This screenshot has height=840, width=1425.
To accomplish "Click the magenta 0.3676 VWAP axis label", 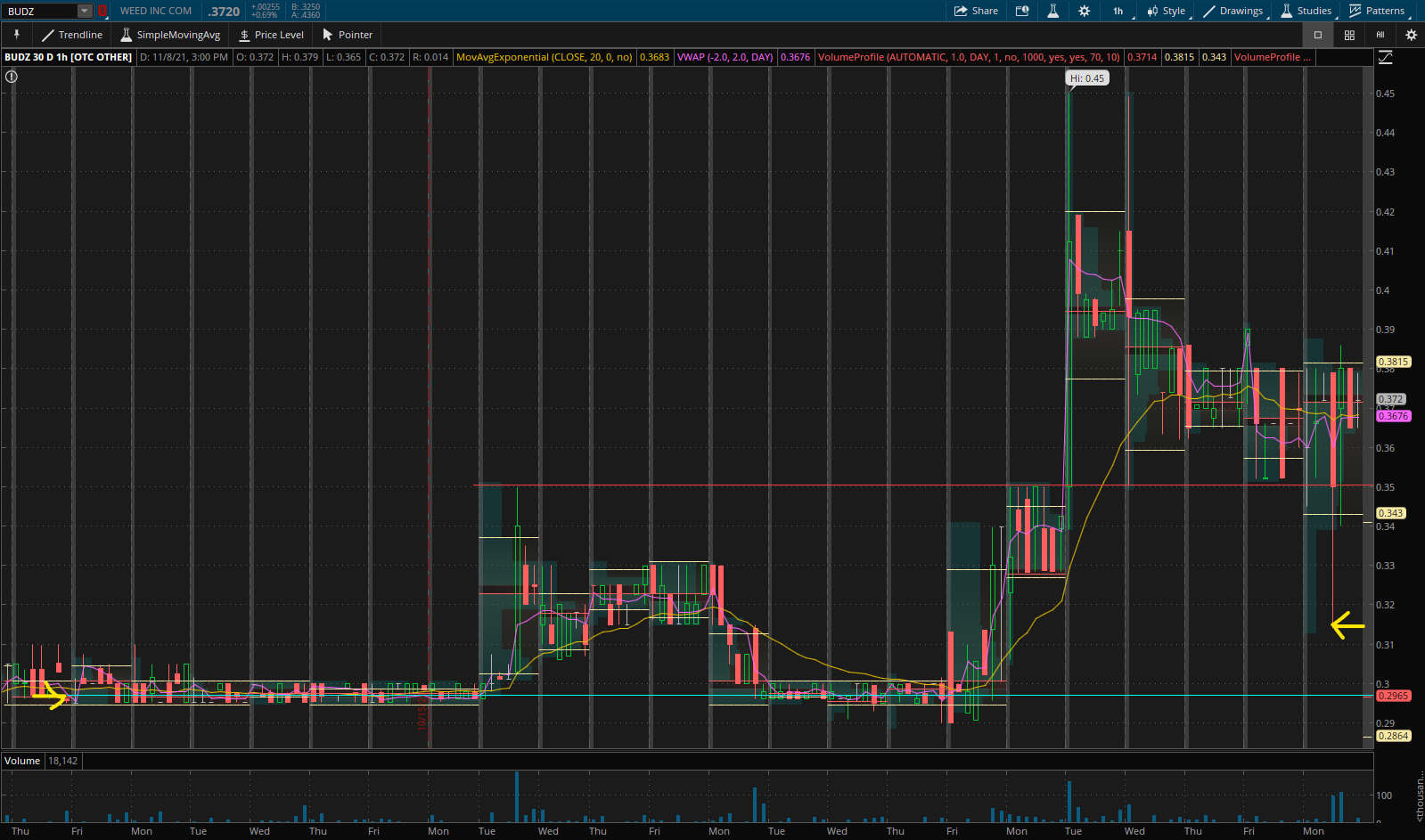I will point(1393,416).
